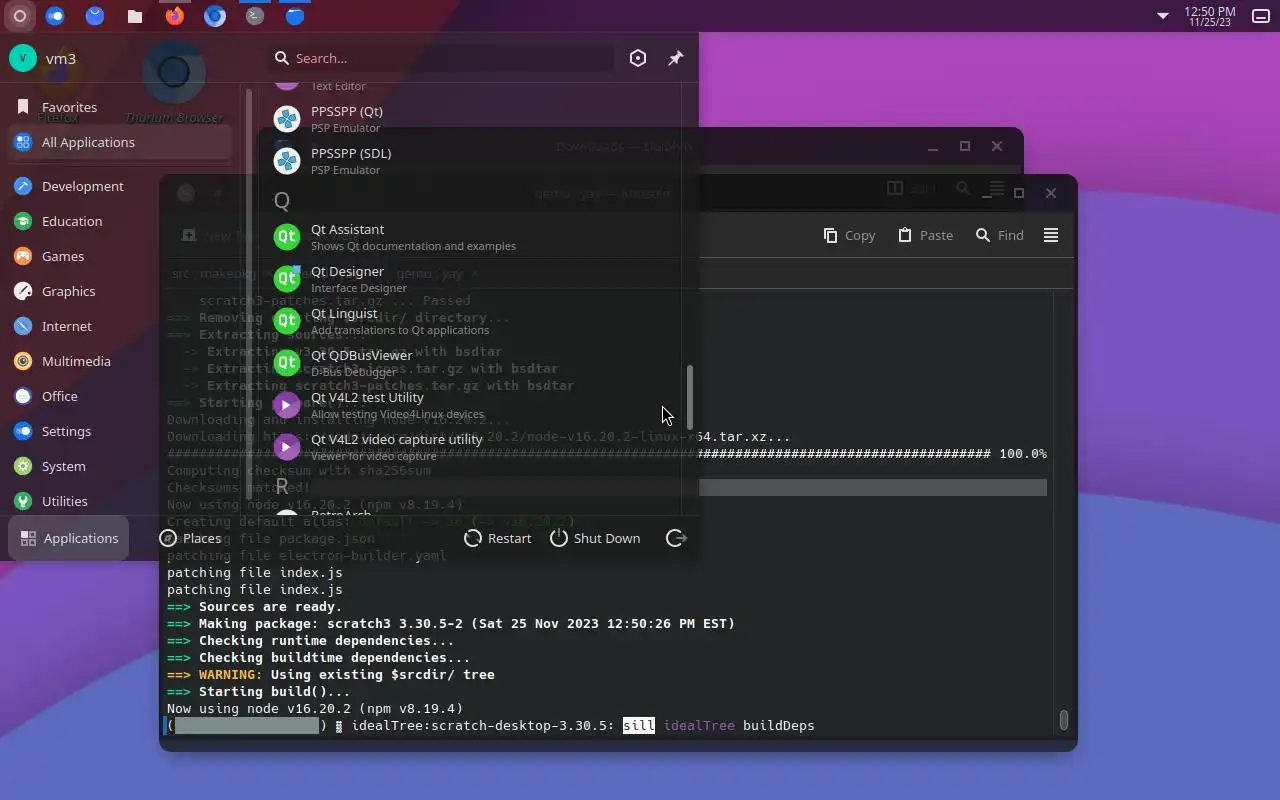Show hidden system tray icons arrow
1280x800 pixels.
(x=1162, y=16)
